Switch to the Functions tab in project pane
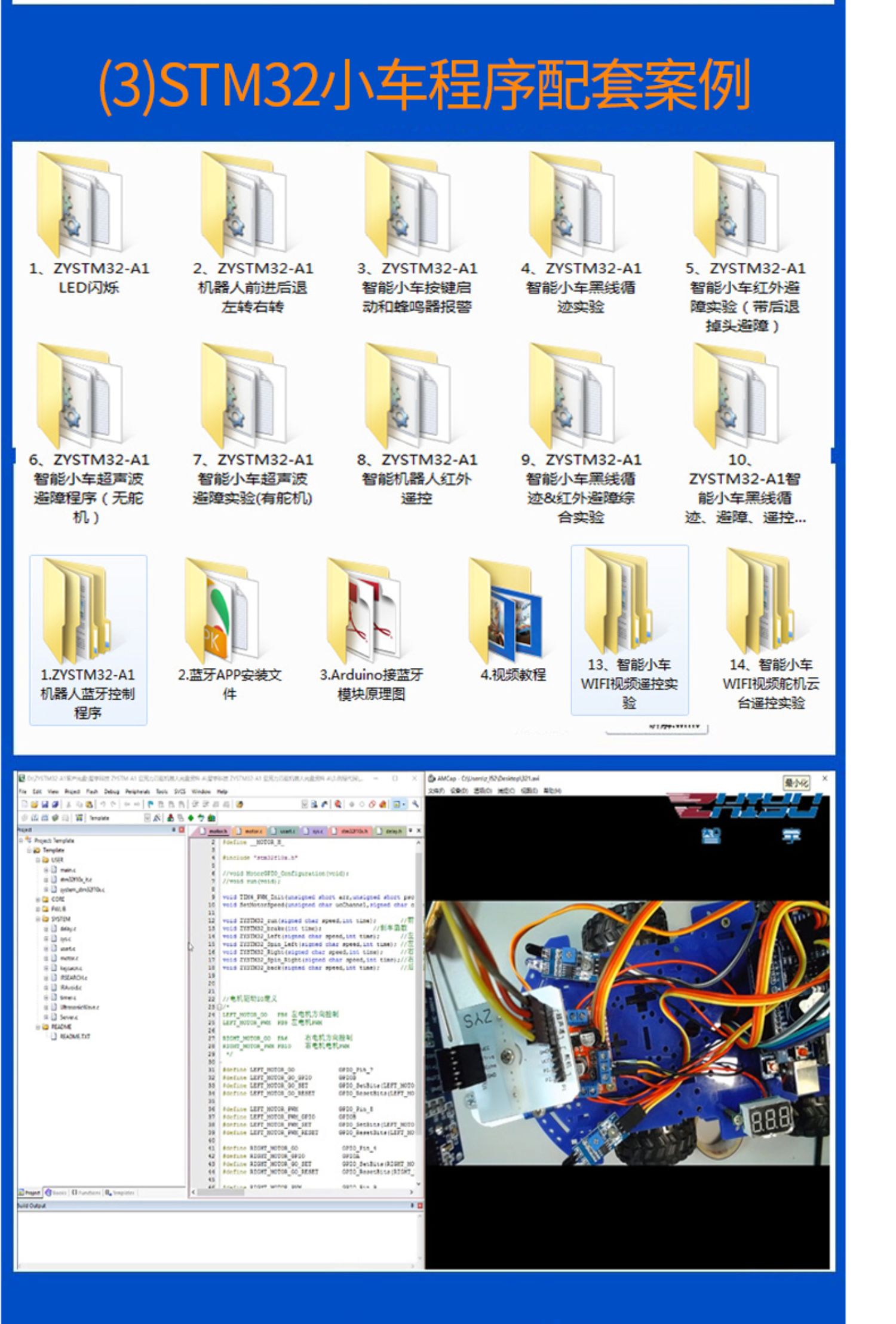This screenshot has height=1324, width=896. pos(87,1193)
